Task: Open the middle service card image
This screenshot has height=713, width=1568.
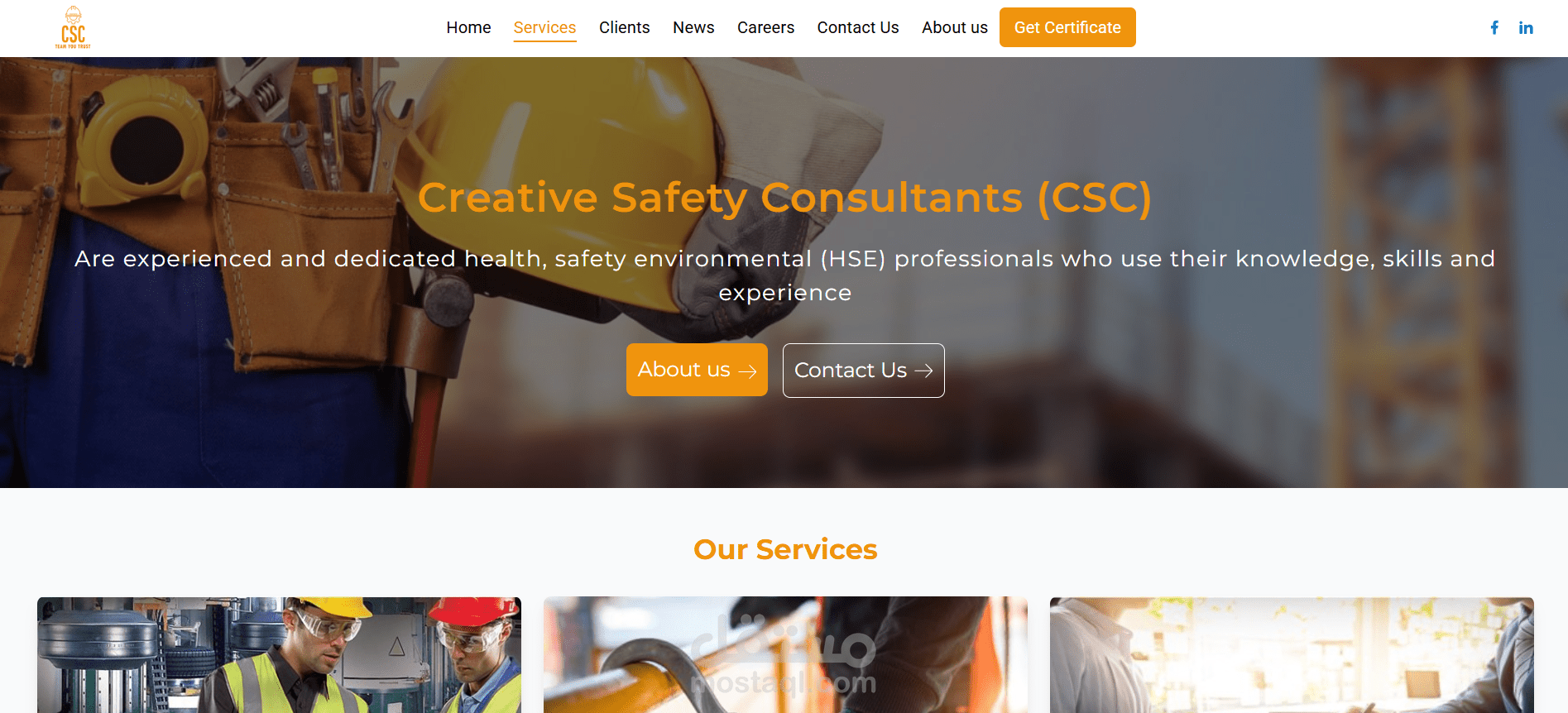Action: (785, 655)
